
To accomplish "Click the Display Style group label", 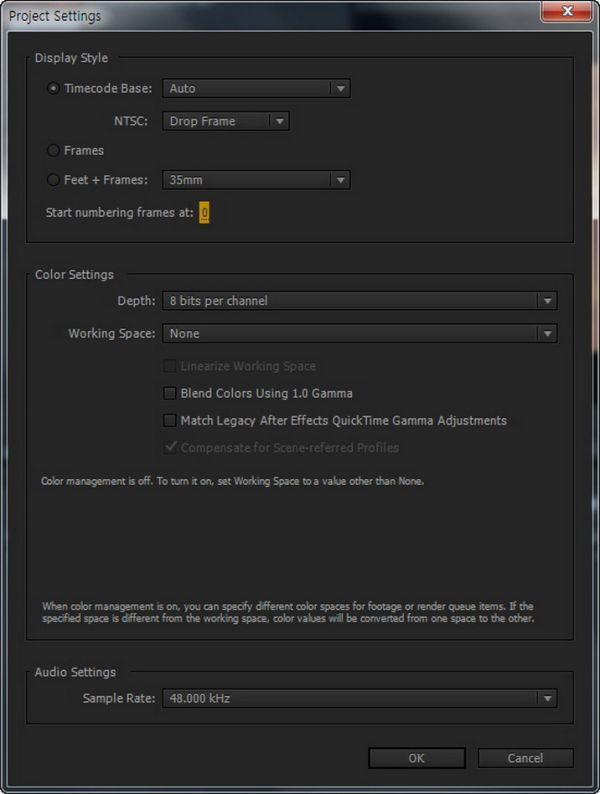I will point(71,58).
